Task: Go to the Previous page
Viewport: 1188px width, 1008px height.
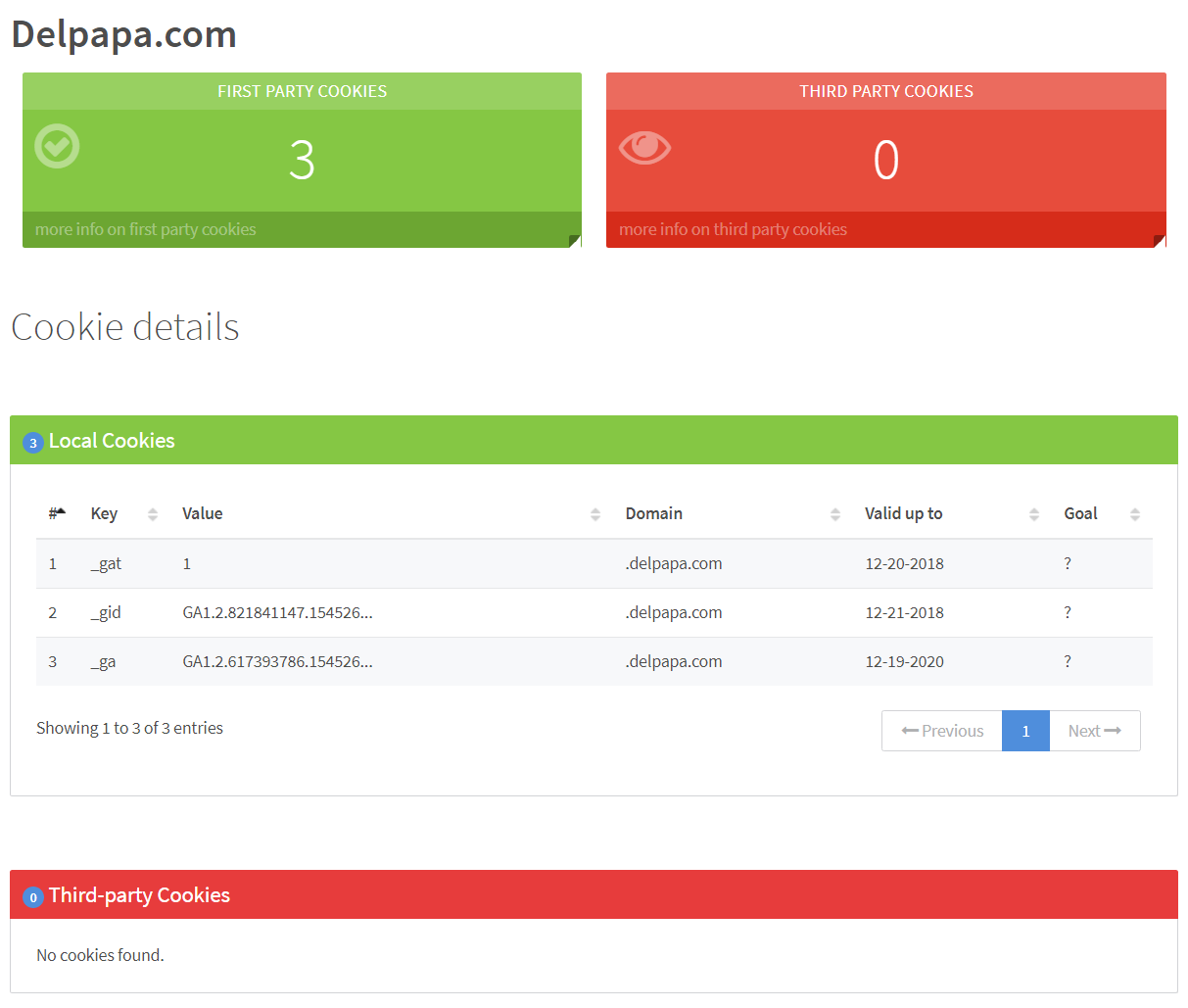Action: tap(942, 731)
